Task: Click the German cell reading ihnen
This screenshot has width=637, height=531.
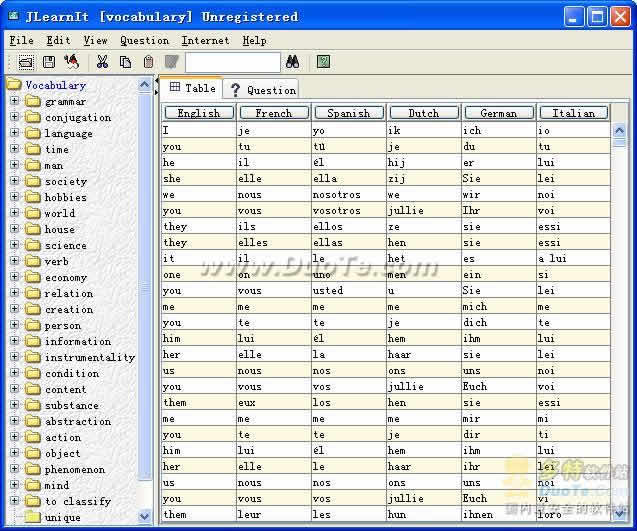Action: (x=498, y=514)
